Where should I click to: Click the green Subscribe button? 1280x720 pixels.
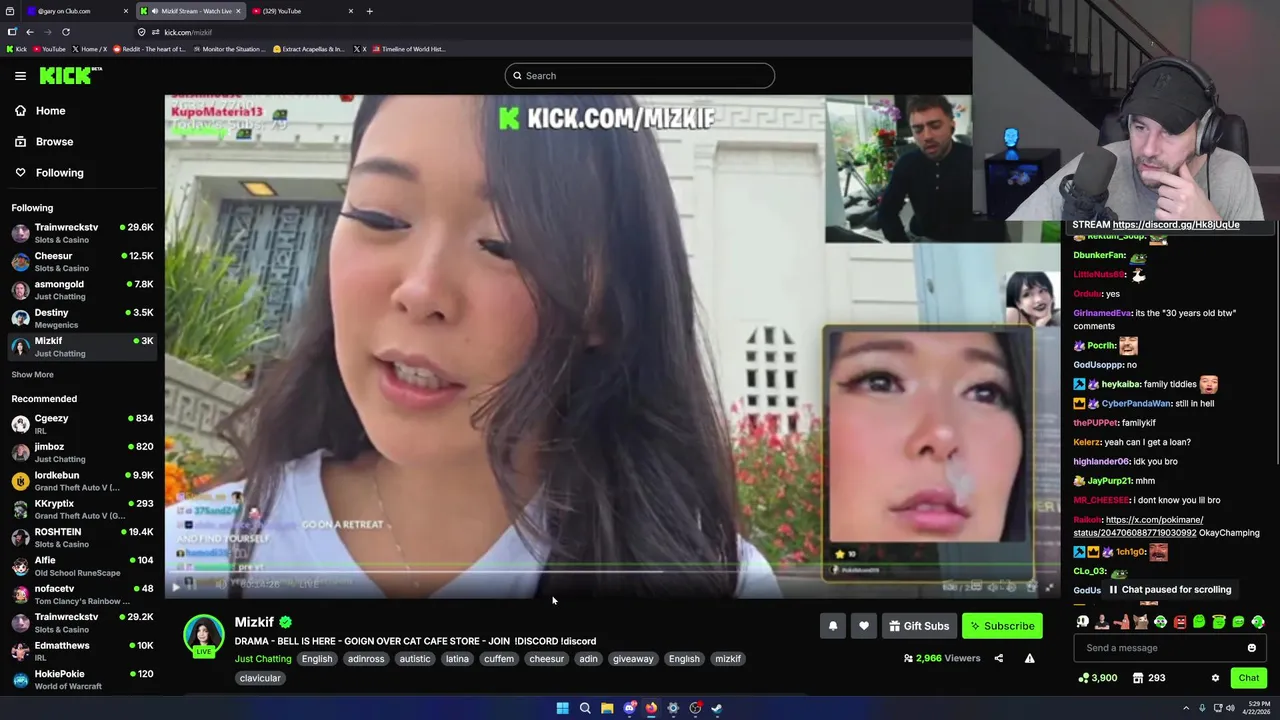tap(1002, 626)
